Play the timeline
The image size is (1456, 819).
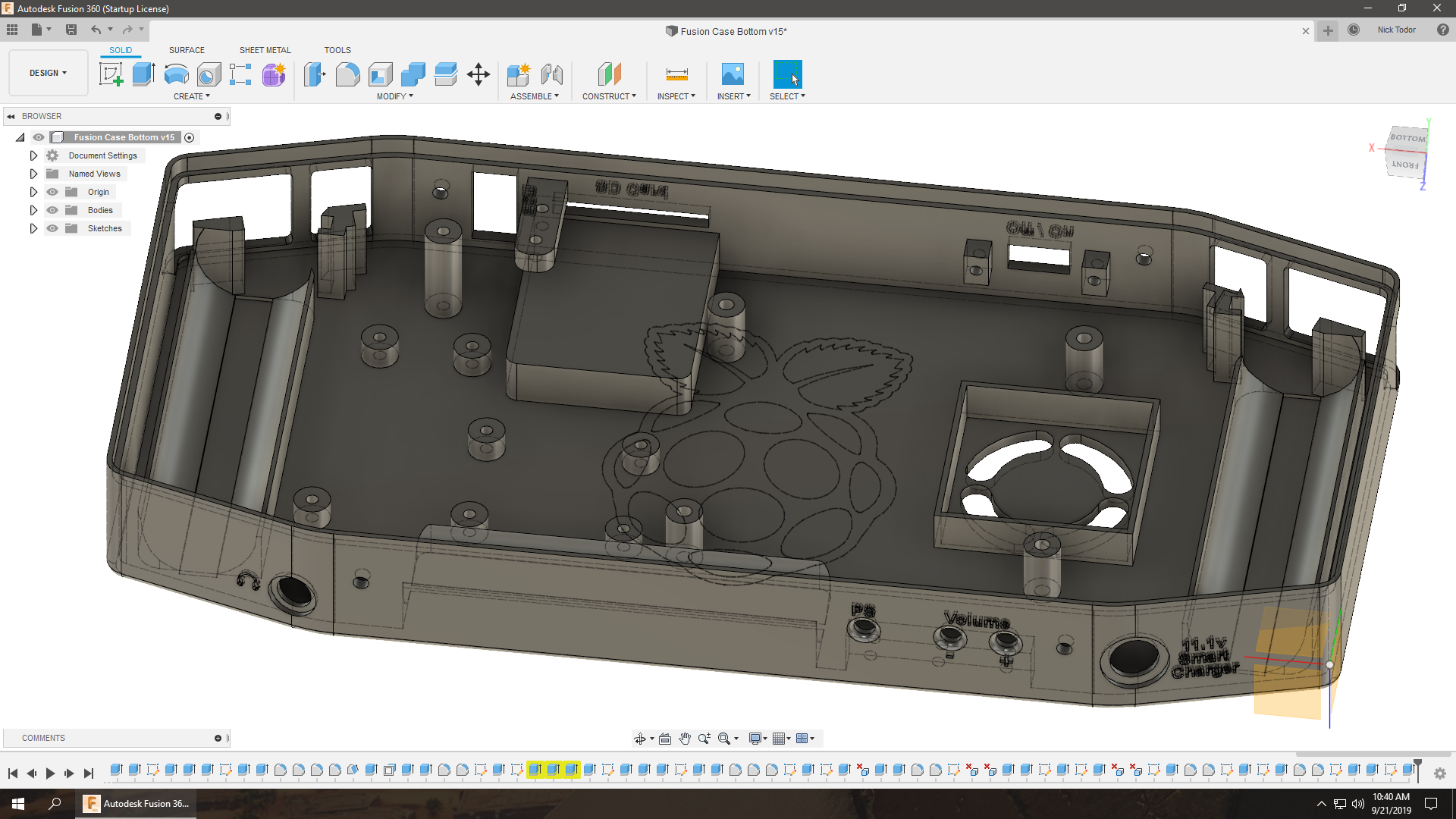point(50,773)
